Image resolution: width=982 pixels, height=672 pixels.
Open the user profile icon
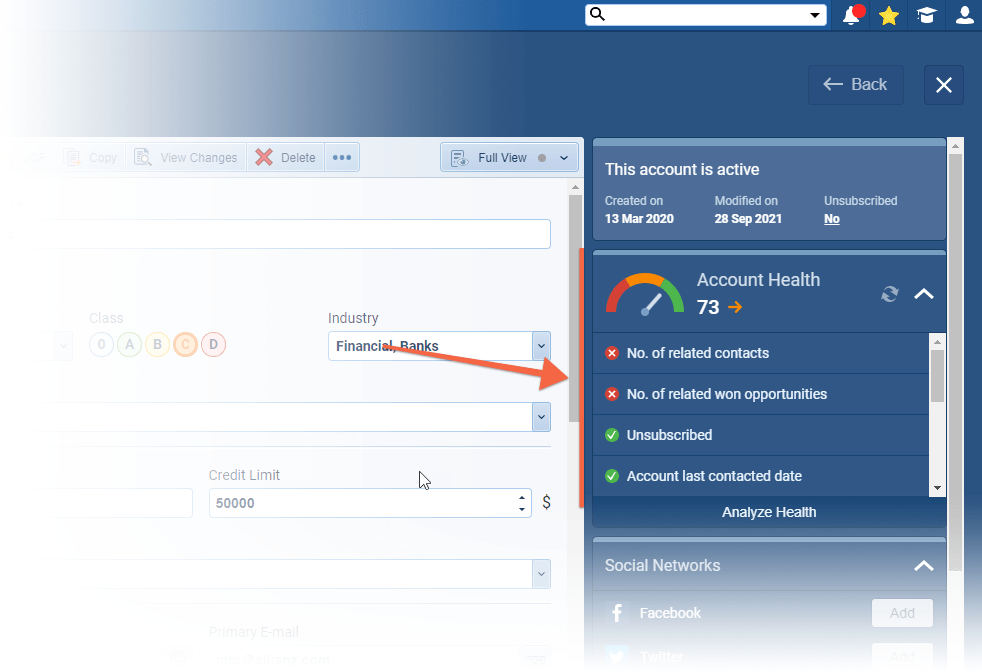(x=963, y=15)
